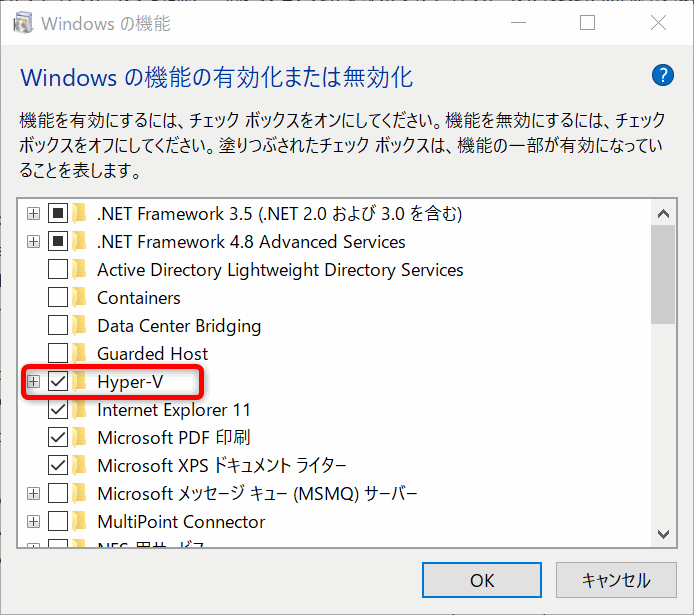Enable the Containers checkbox

[x=58, y=297]
